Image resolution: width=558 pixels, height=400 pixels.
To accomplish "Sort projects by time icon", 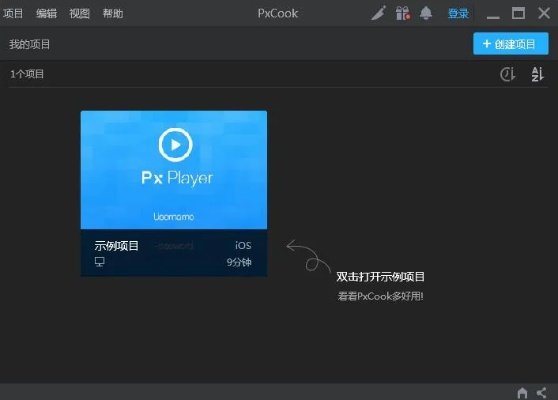I will click(507, 74).
